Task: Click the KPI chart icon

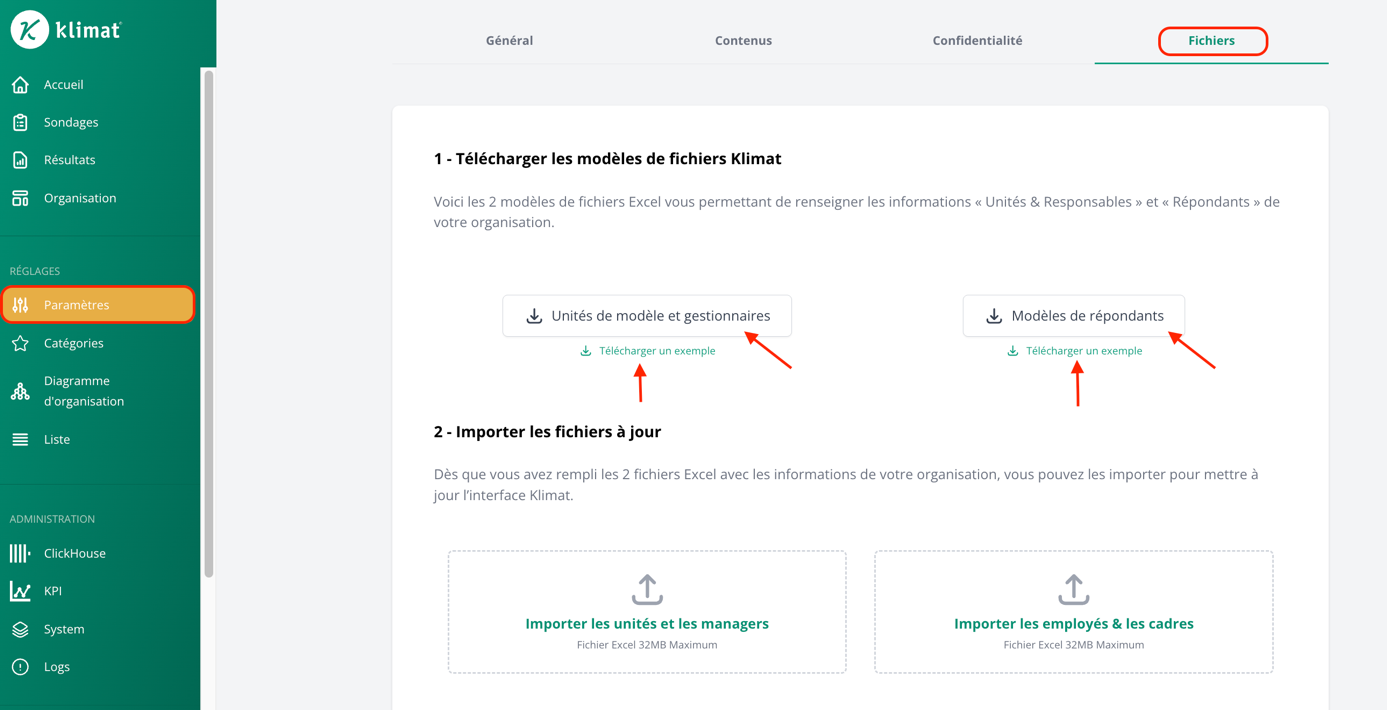Action: [x=20, y=591]
